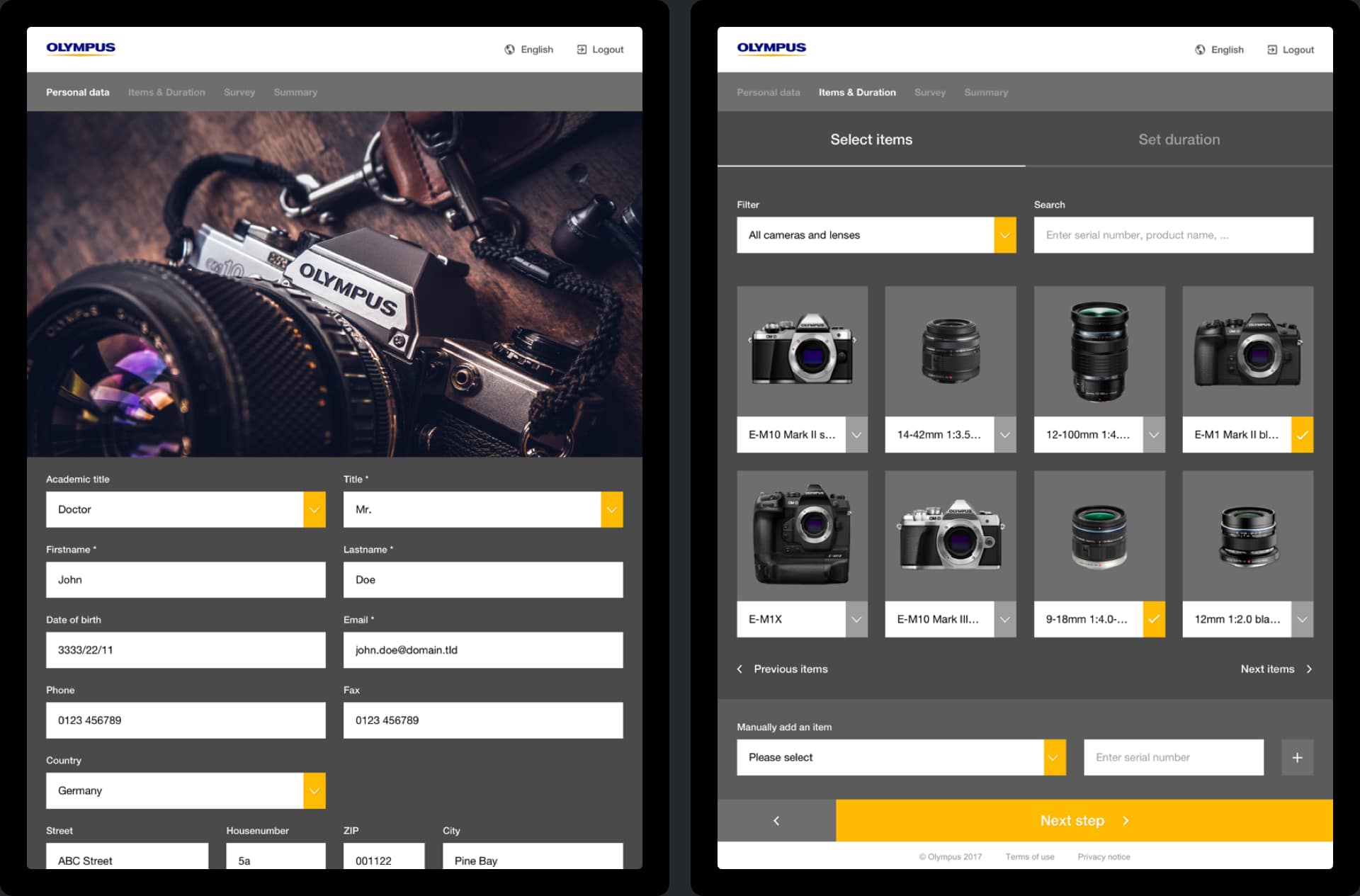Click the yellow Next step button
The image size is (1360, 896).
(1084, 820)
